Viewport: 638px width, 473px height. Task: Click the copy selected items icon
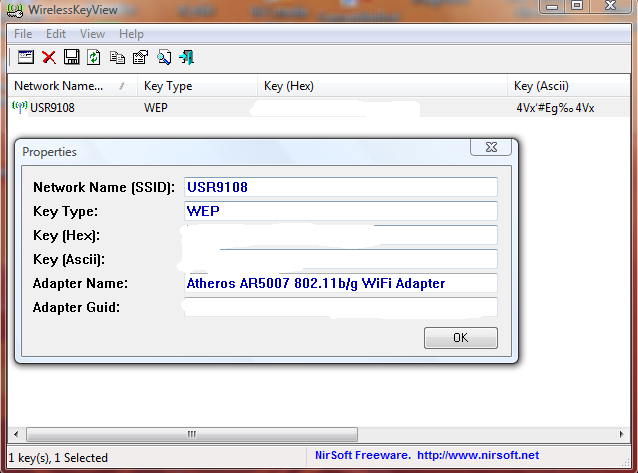117,57
